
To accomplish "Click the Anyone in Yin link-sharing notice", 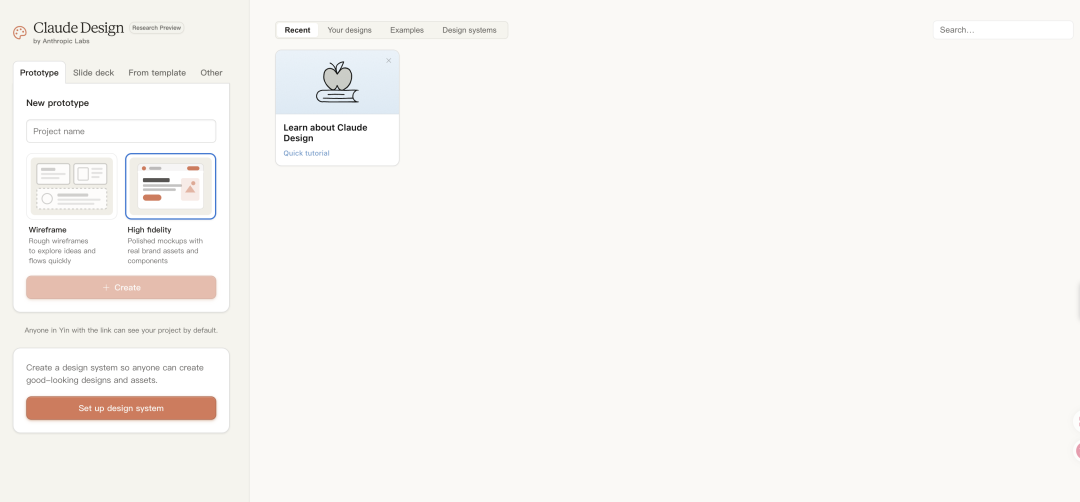I will coord(121,331).
